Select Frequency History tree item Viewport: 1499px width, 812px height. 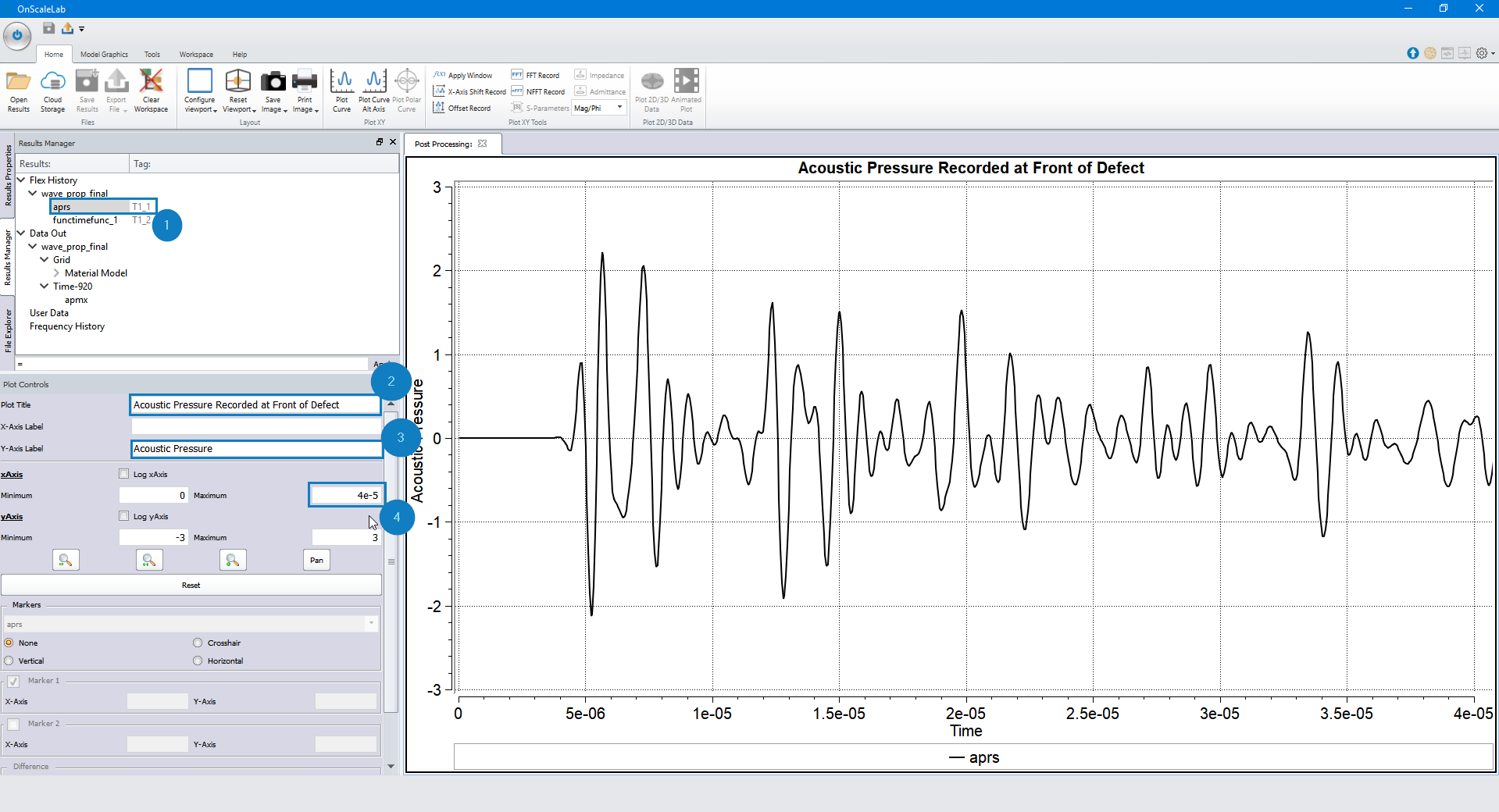coord(67,326)
